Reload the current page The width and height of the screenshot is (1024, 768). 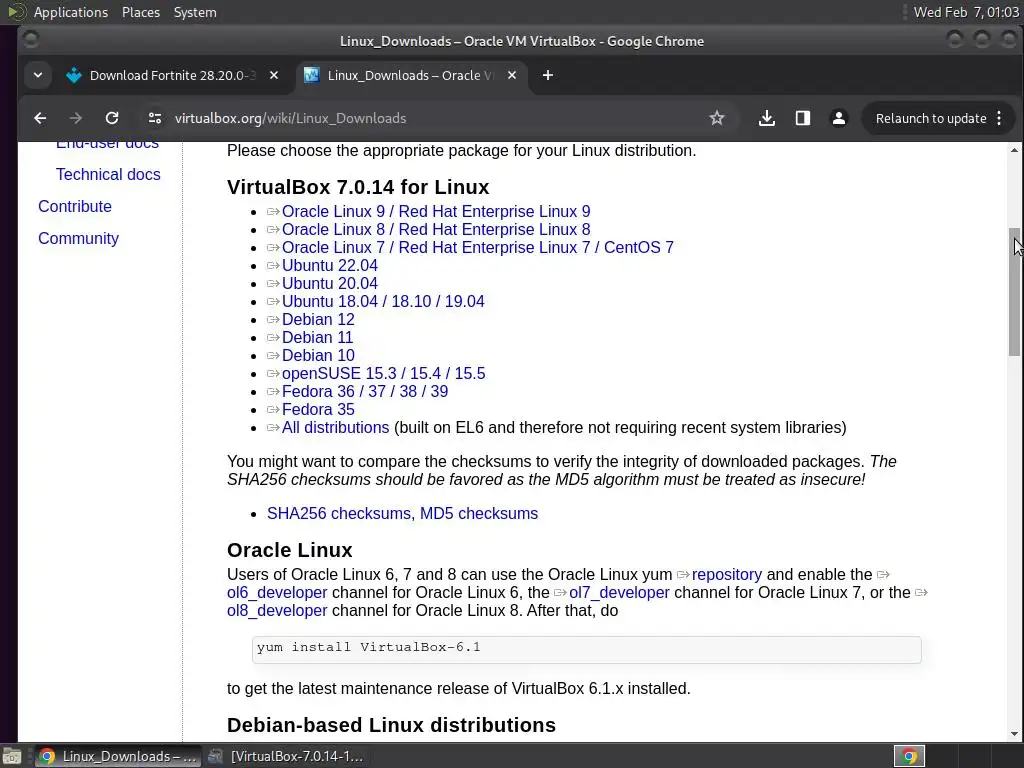[x=112, y=118]
